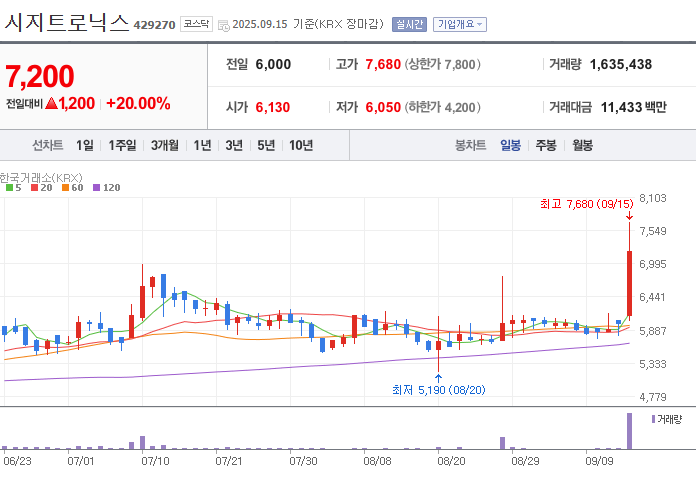Click the 최고 7,680 (09/15) annotation
Image resolution: width=696 pixels, height=497 pixels.
click(x=586, y=204)
